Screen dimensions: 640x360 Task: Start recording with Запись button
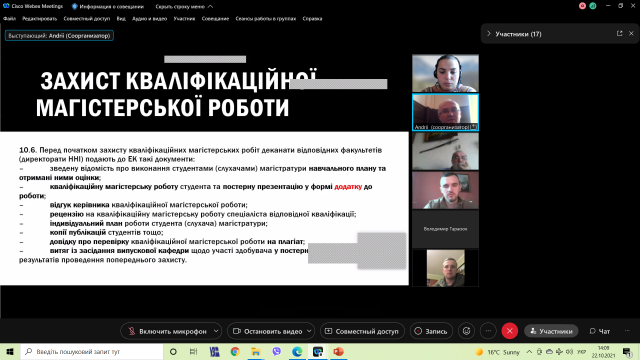tap(431, 331)
